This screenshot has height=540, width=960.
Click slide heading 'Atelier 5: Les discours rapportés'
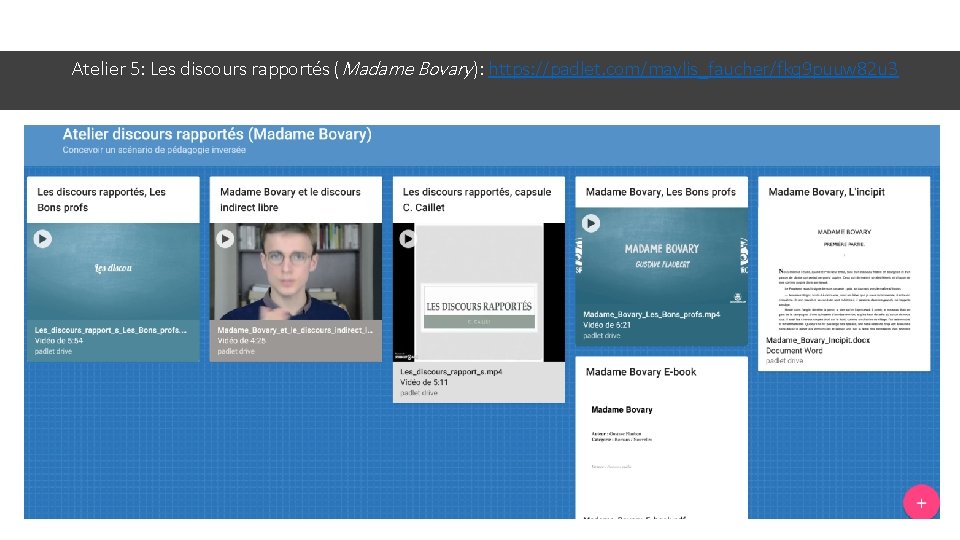(x=200, y=69)
